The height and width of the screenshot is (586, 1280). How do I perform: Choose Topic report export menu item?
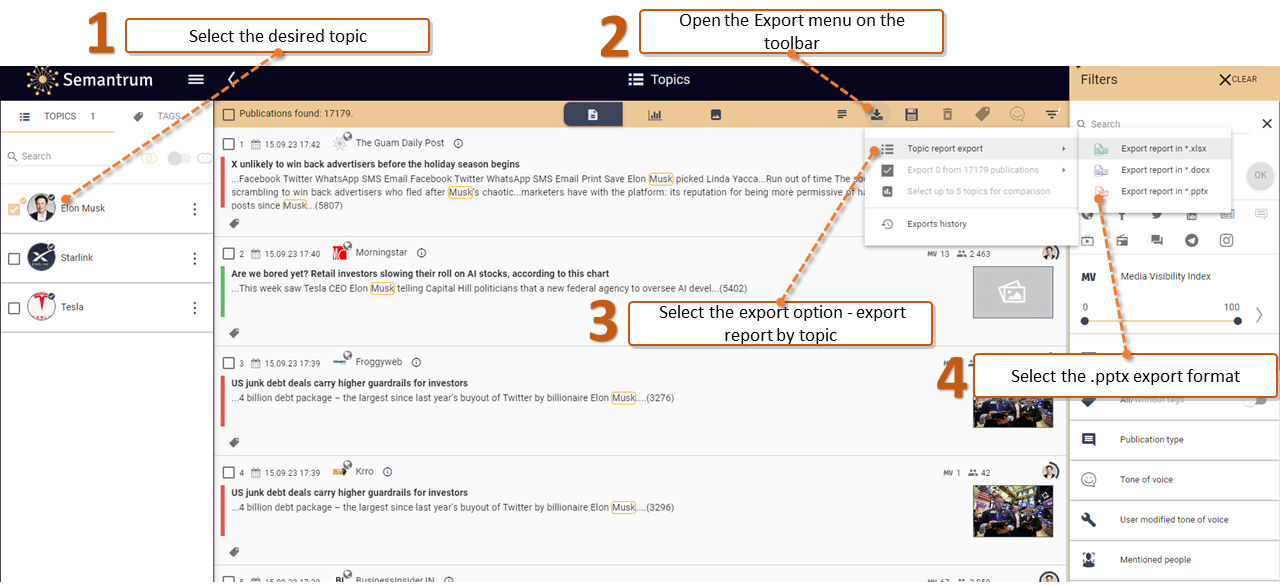(971, 149)
